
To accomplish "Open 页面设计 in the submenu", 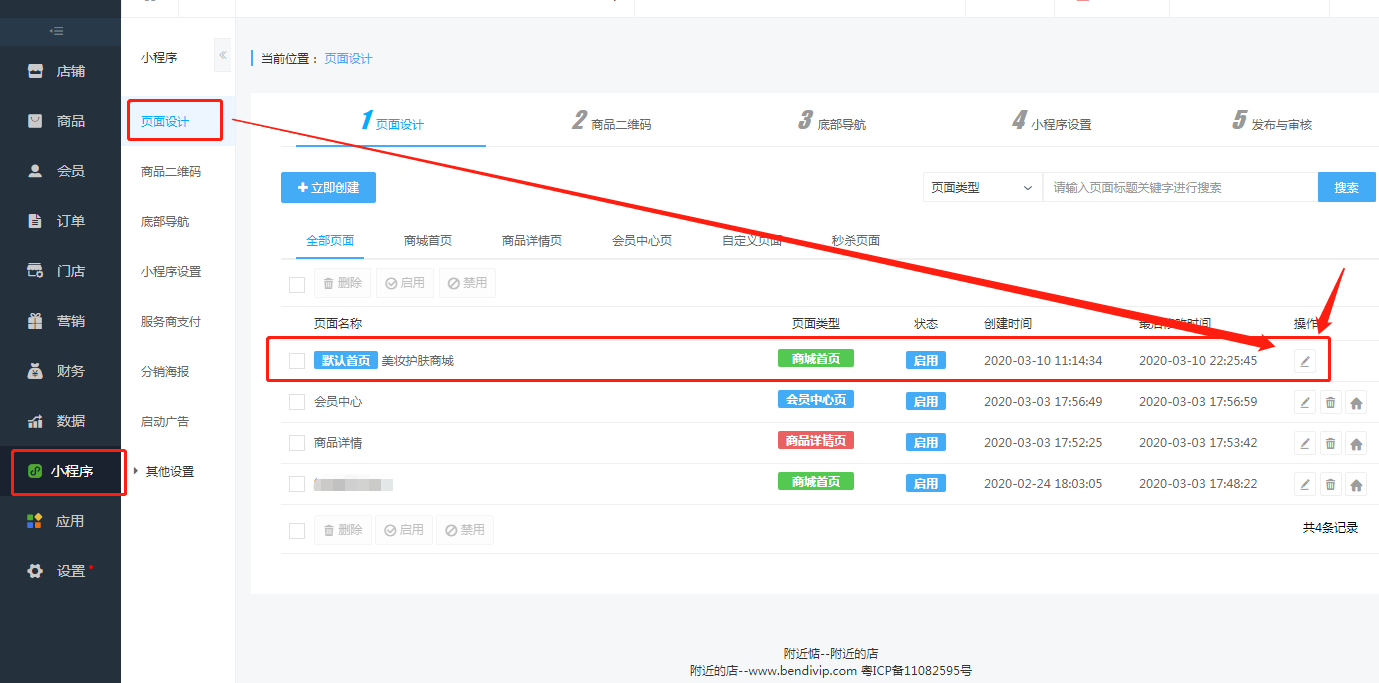I will pyautogui.click(x=165, y=121).
